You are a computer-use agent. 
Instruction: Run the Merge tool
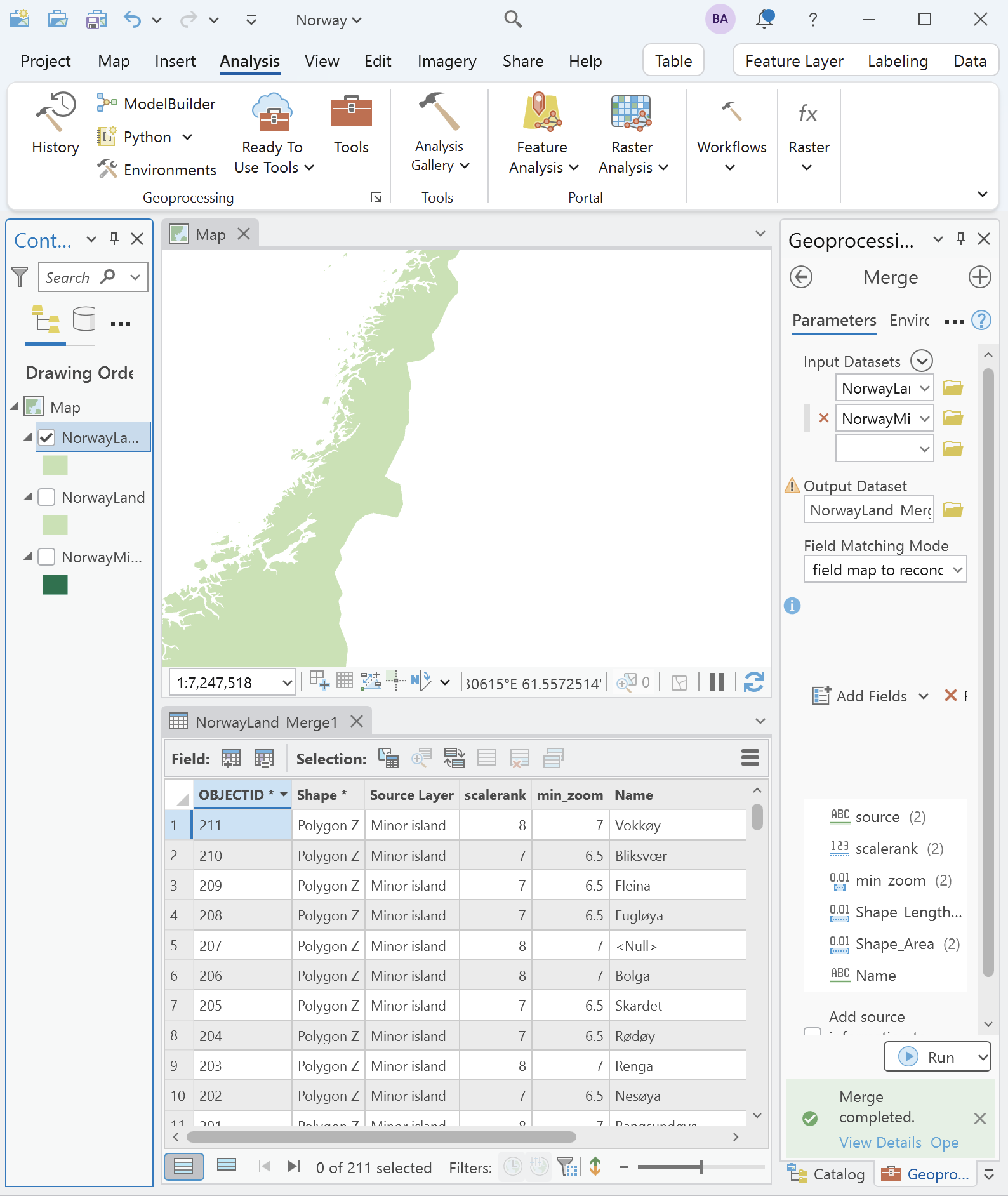pyautogui.click(x=928, y=1056)
